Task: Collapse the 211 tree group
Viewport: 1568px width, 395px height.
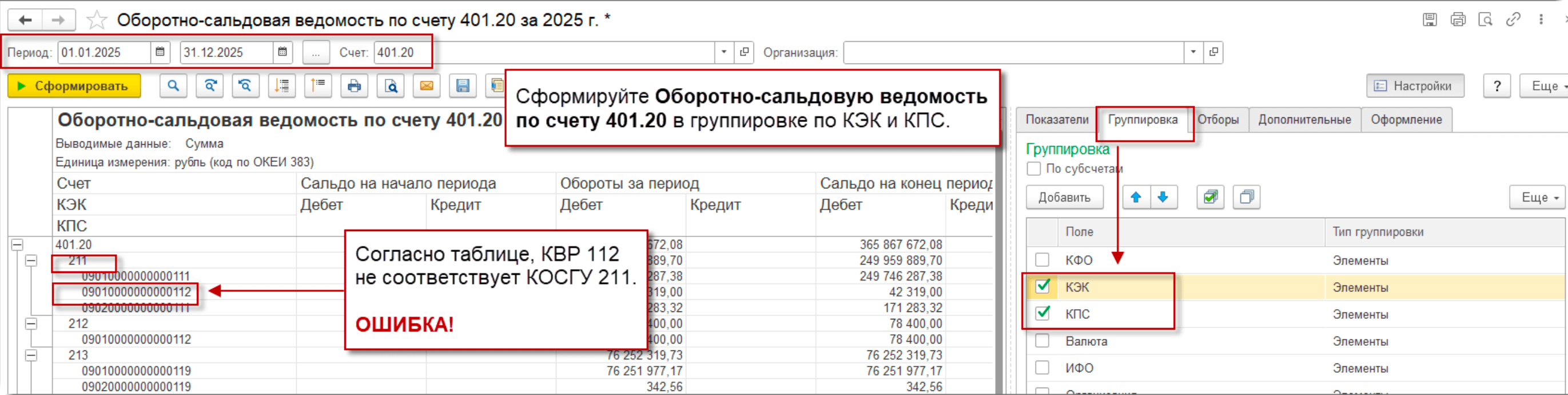Action: pyautogui.click(x=31, y=260)
